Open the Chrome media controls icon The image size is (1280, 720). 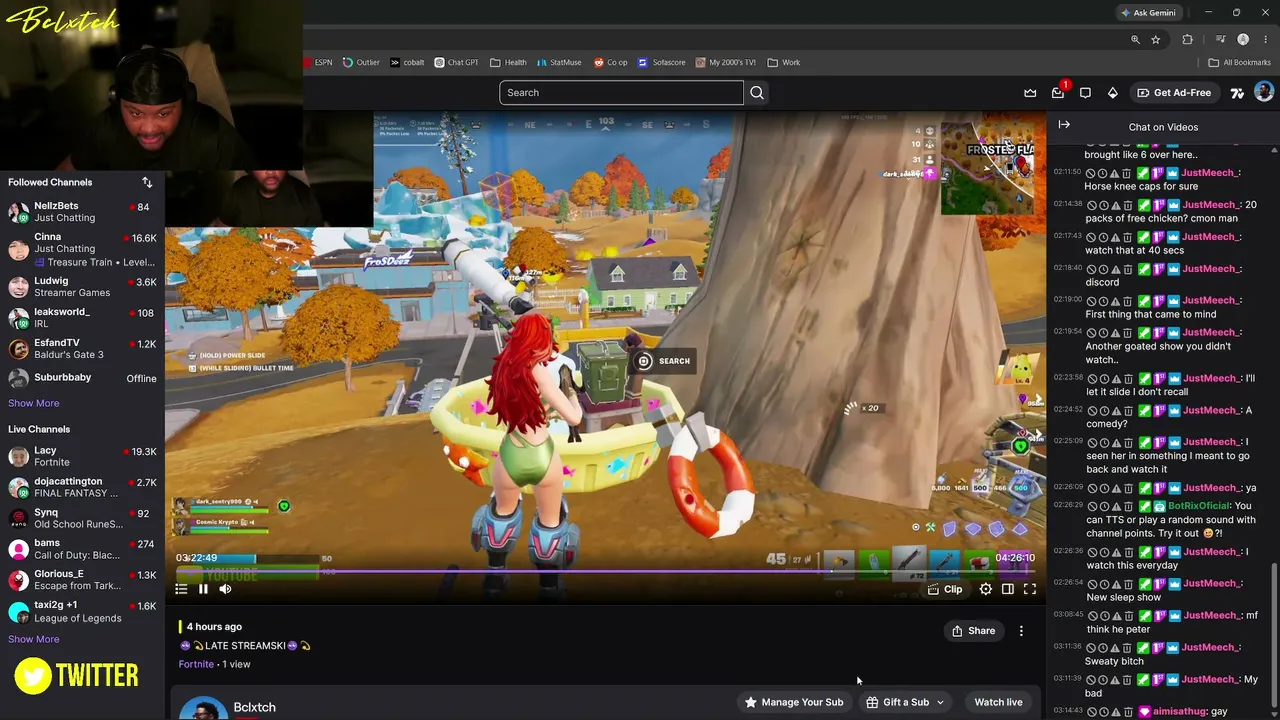[1220, 40]
